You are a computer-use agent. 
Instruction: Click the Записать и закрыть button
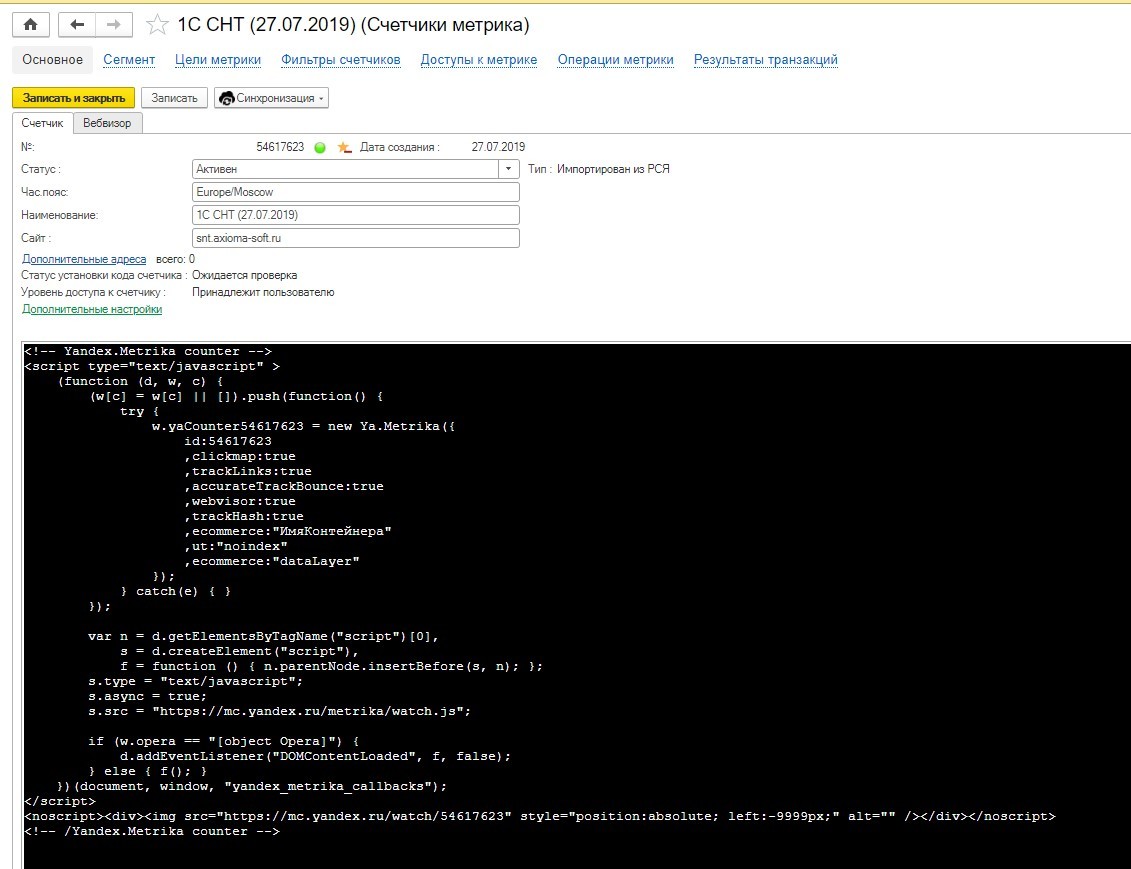coord(74,98)
